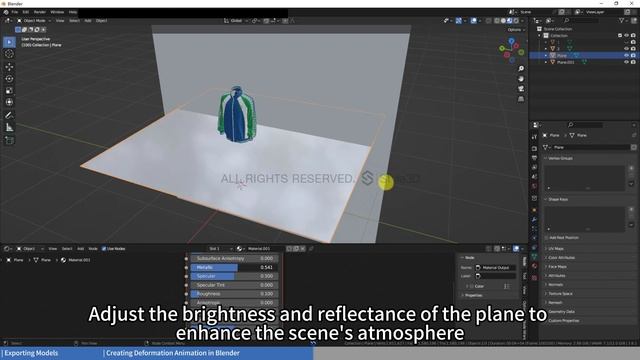Select the Transform tool
Viewport: 640px width, 360px height.
(x=9, y=102)
